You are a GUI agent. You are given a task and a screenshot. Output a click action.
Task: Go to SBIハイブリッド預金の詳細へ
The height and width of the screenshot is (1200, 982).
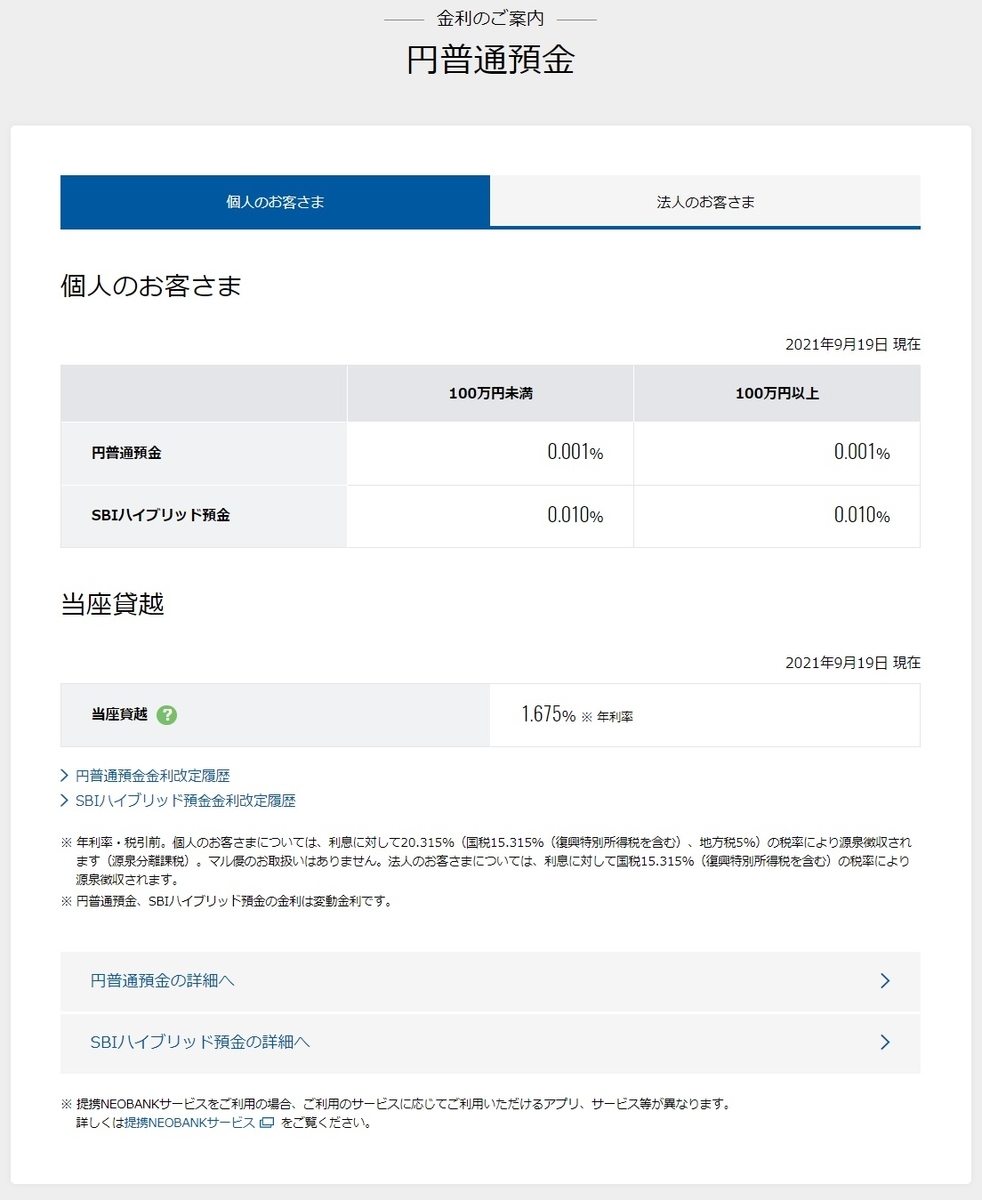pyautogui.click(x=490, y=1042)
